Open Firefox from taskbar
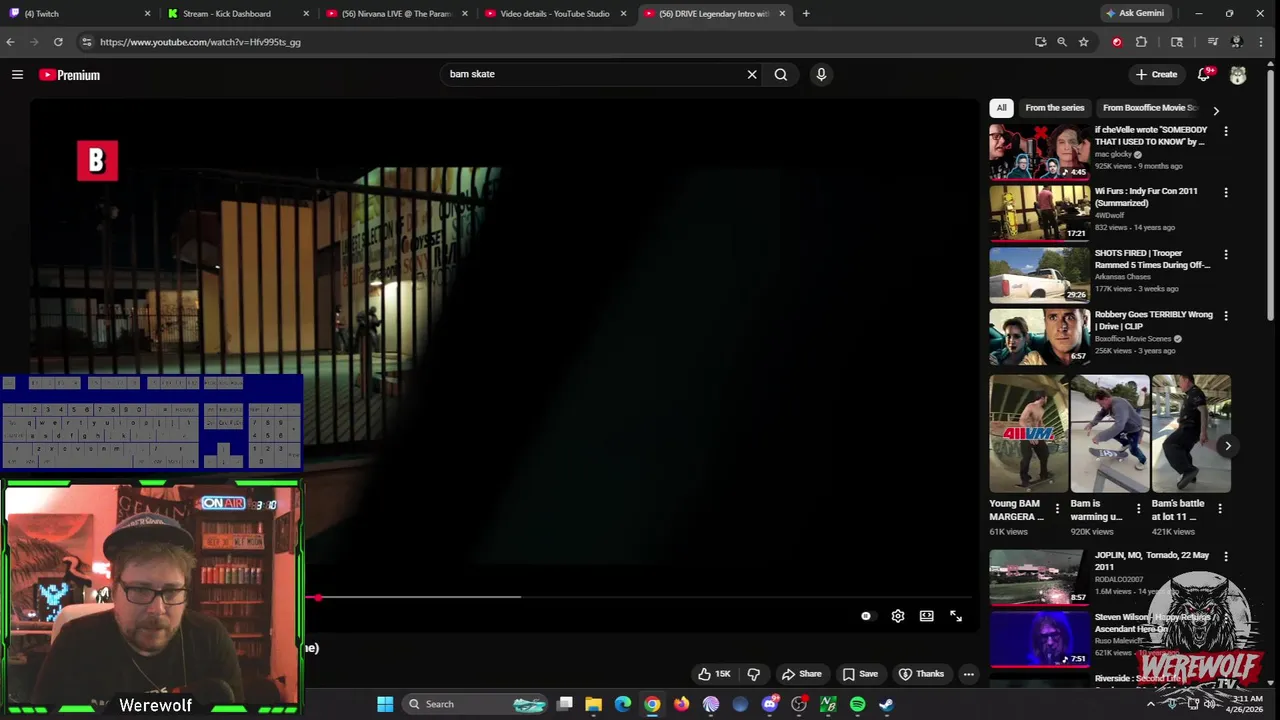This screenshot has height=720, width=1280. coord(682,704)
